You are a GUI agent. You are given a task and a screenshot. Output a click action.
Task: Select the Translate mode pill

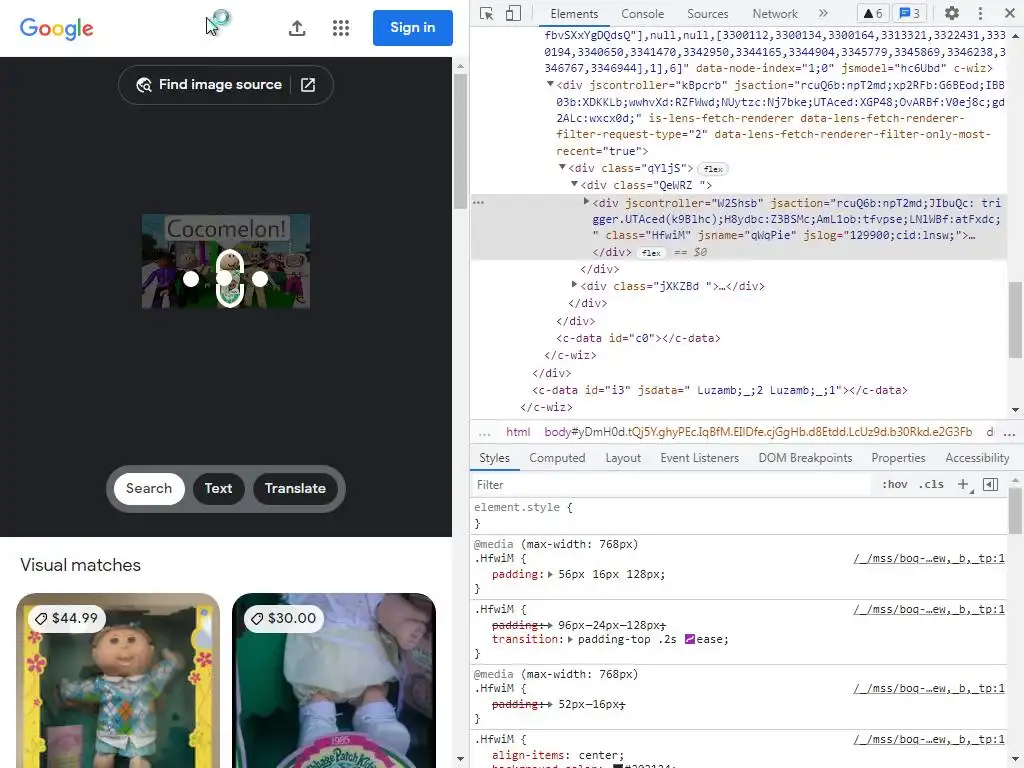click(x=295, y=488)
